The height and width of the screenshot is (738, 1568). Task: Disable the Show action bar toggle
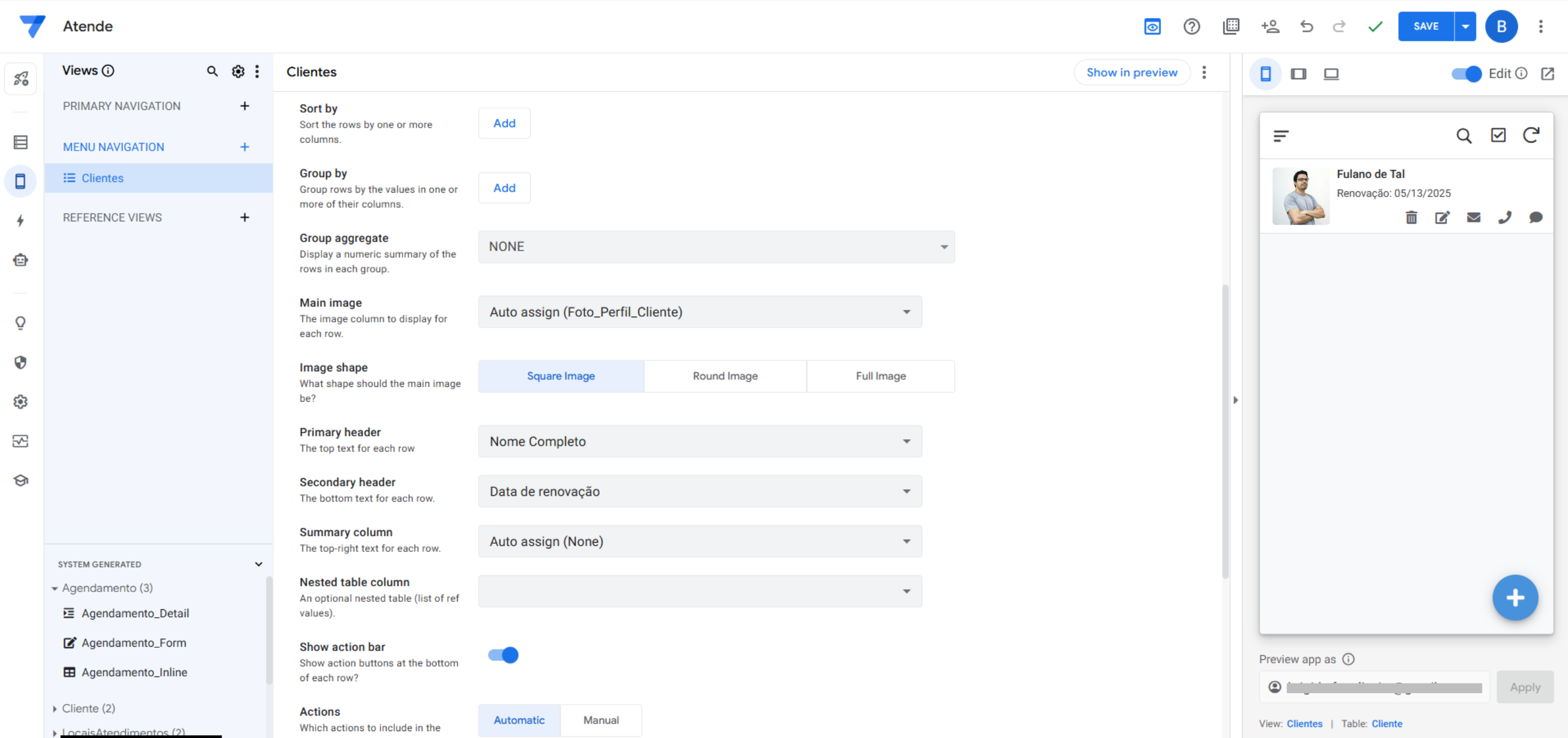503,655
